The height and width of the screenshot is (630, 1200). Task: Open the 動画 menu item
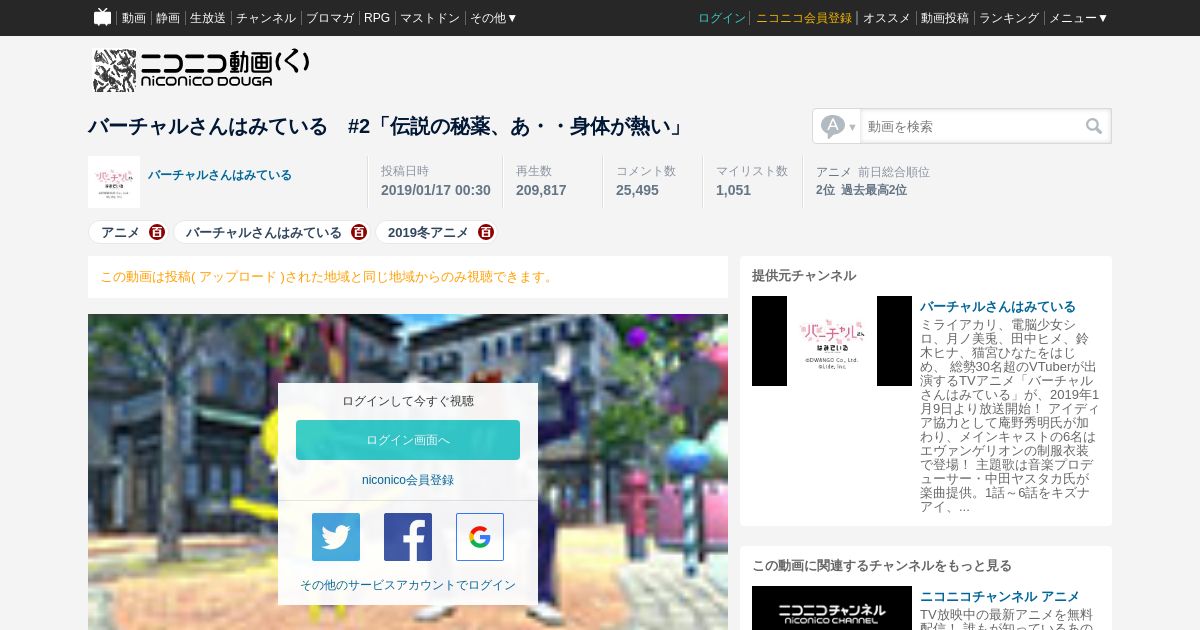click(x=134, y=18)
